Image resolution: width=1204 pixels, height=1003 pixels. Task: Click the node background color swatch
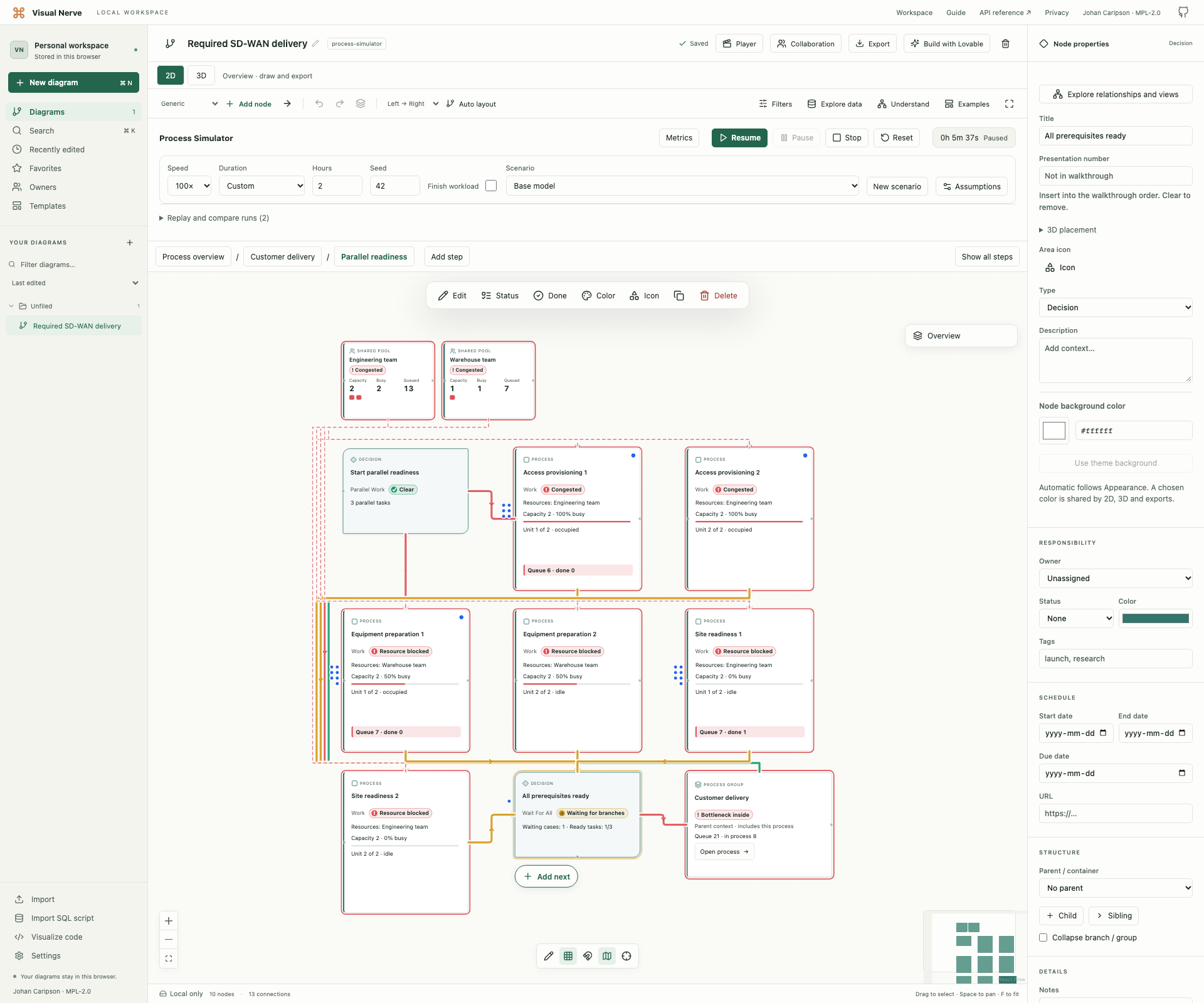[x=1054, y=431]
